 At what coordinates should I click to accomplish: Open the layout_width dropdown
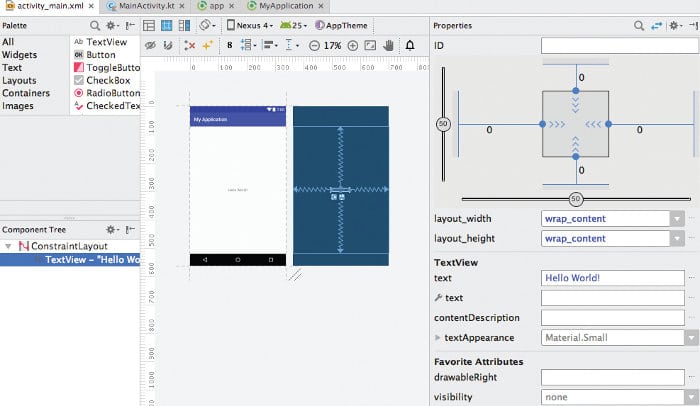pyautogui.click(x=677, y=218)
